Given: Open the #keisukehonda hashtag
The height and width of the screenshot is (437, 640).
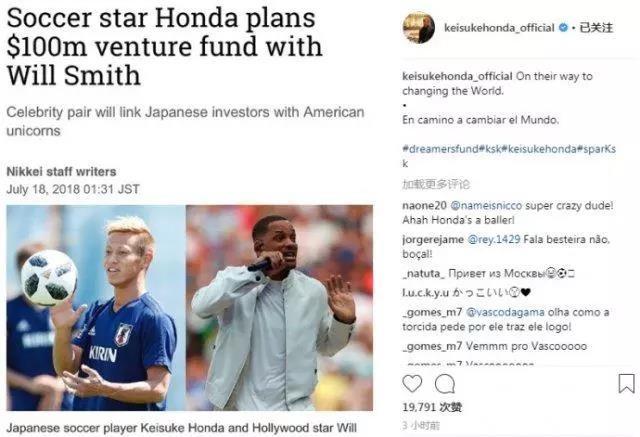Looking at the screenshot, I should (x=539, y=149).
